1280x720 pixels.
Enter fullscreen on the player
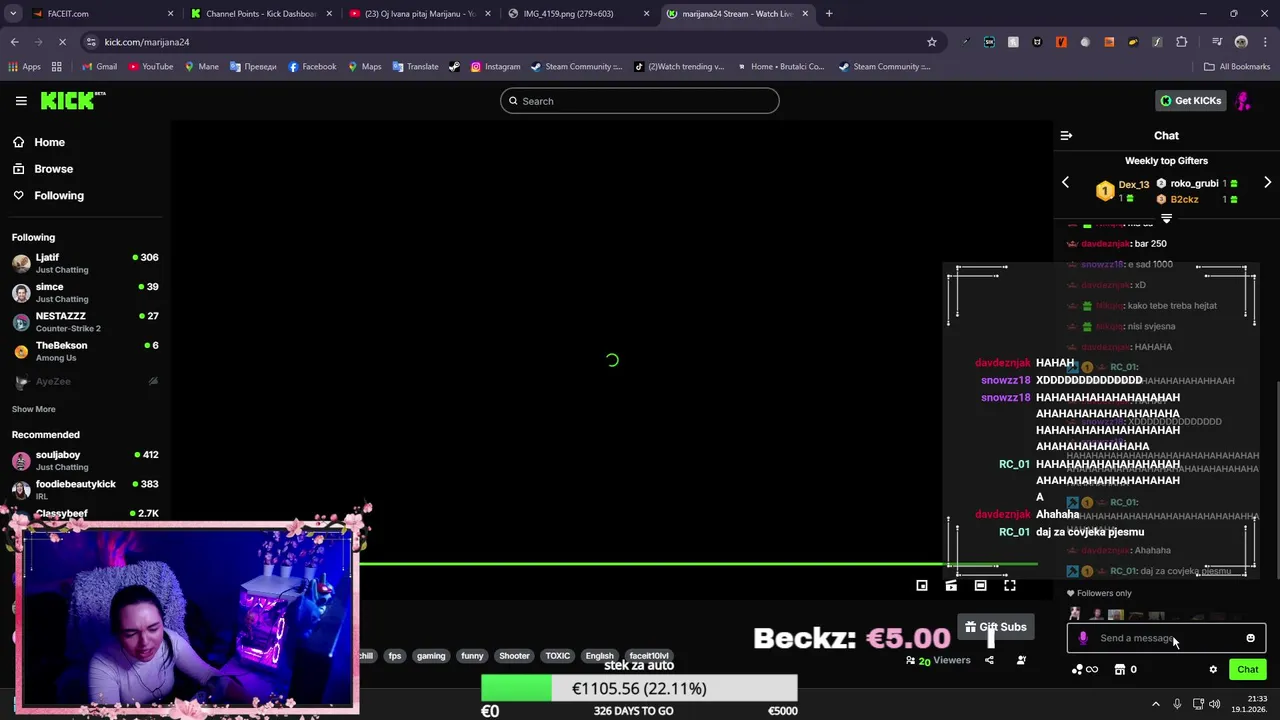click(1010, 586)
